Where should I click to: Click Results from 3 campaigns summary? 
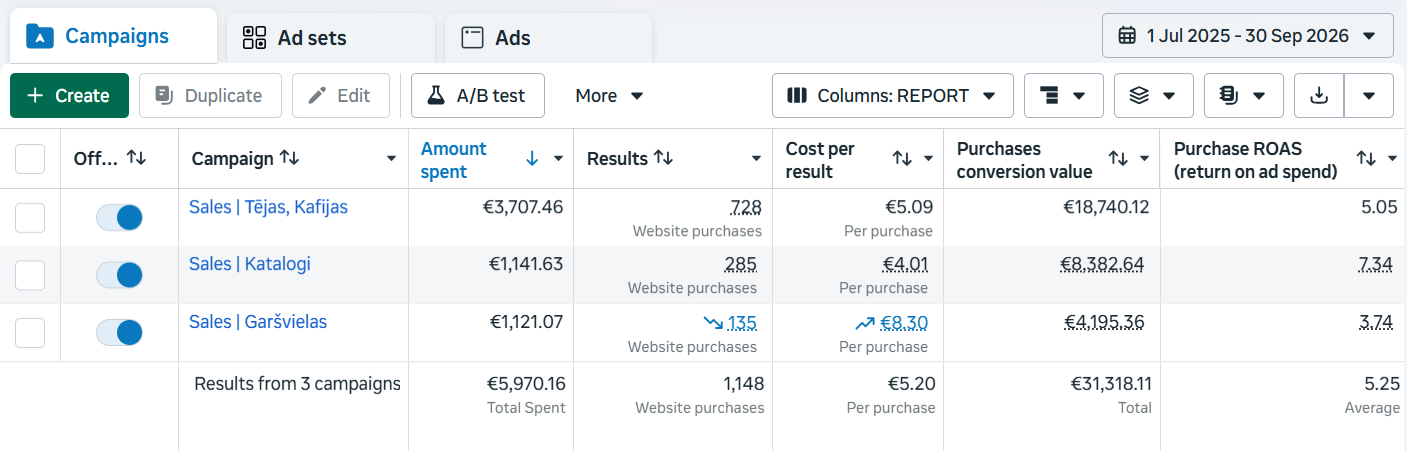click(x=297, y=384)
